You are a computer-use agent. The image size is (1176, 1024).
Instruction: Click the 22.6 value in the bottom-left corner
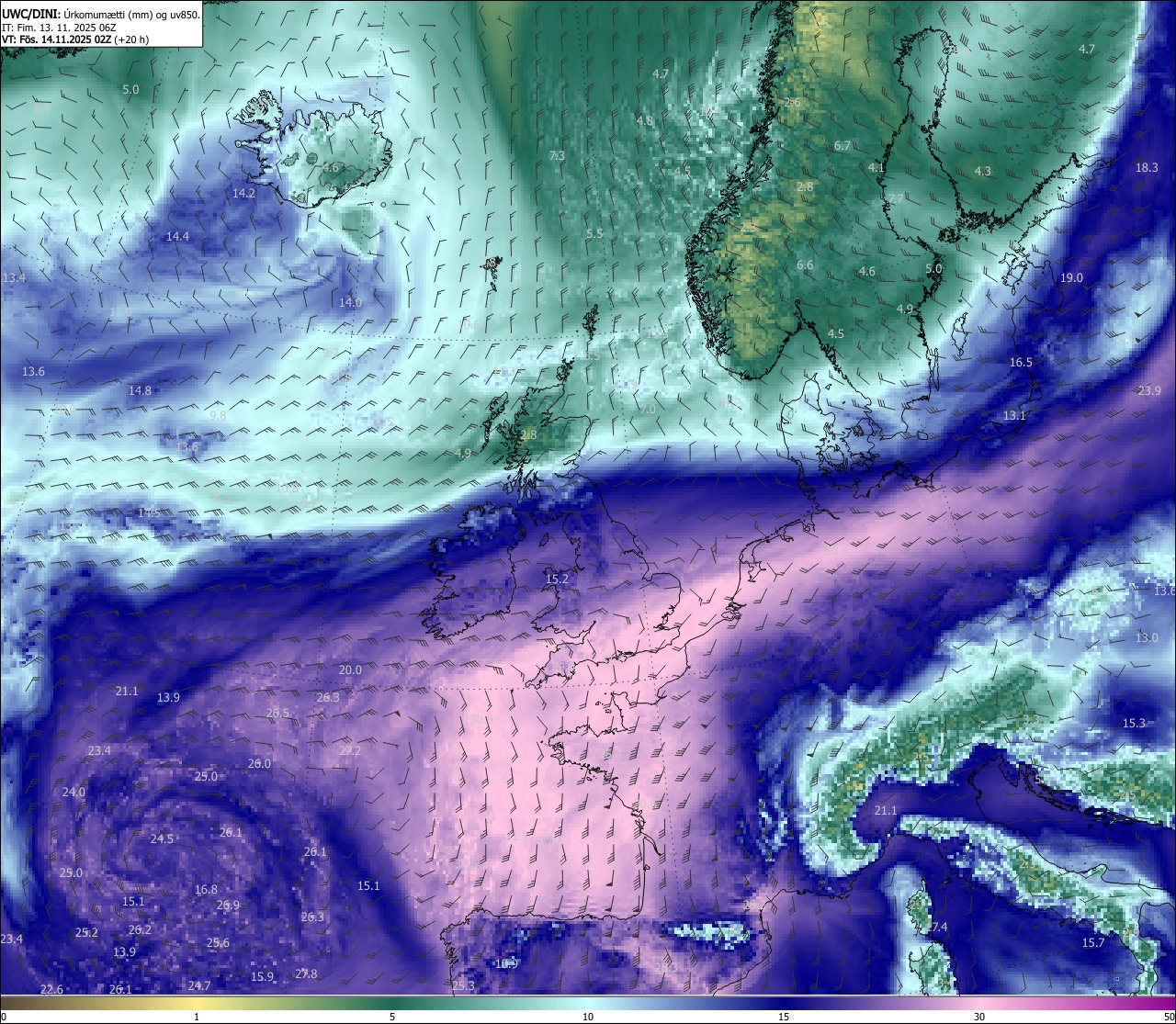pyautogui.click(x=51, y=990)
